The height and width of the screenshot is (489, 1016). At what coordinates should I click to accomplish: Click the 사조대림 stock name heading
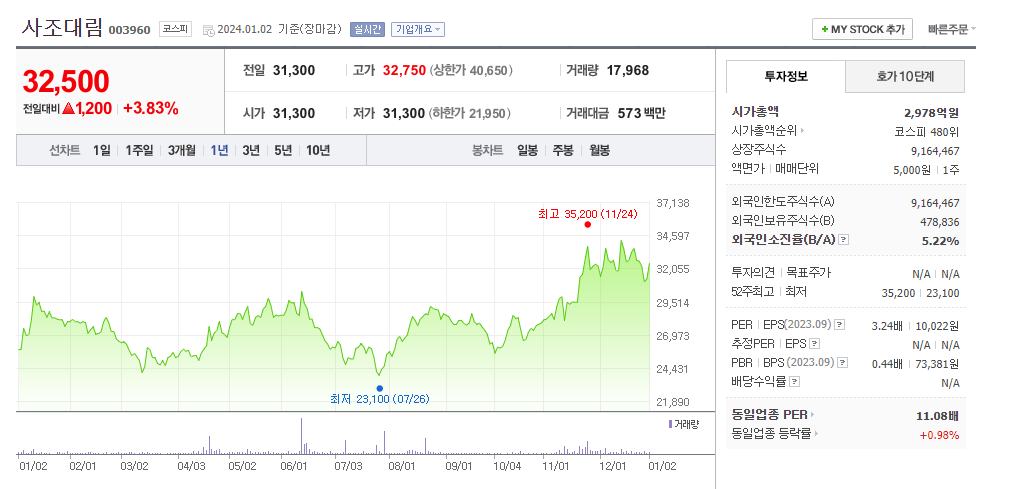[62, 28]
